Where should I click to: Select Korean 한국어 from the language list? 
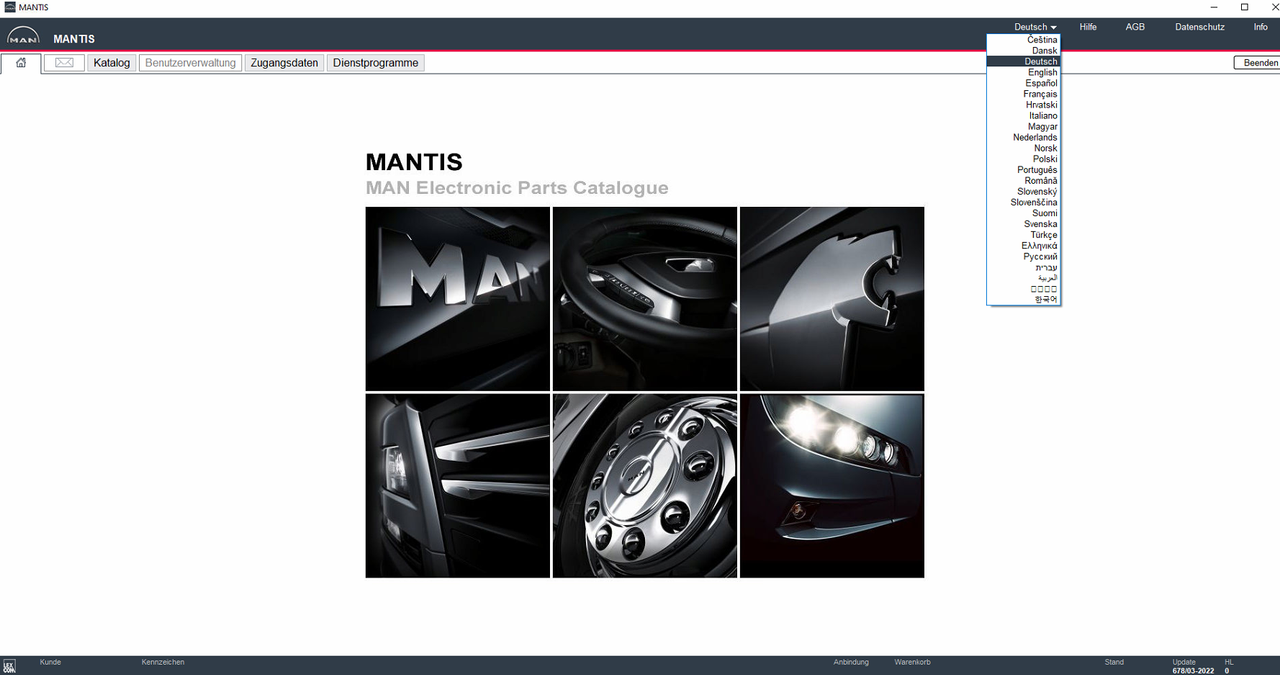pos(1024,299)
